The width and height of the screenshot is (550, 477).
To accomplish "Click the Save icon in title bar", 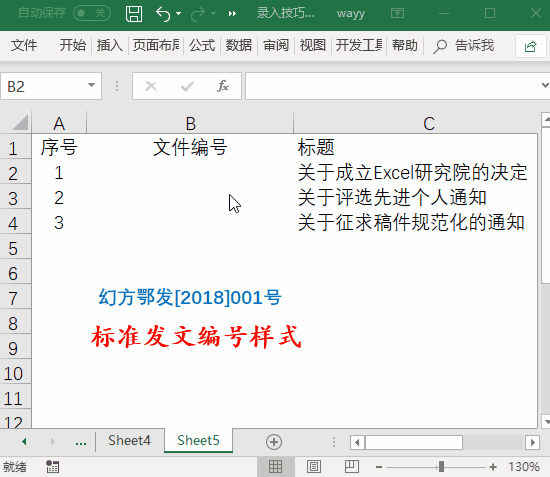I will [134, 14].
